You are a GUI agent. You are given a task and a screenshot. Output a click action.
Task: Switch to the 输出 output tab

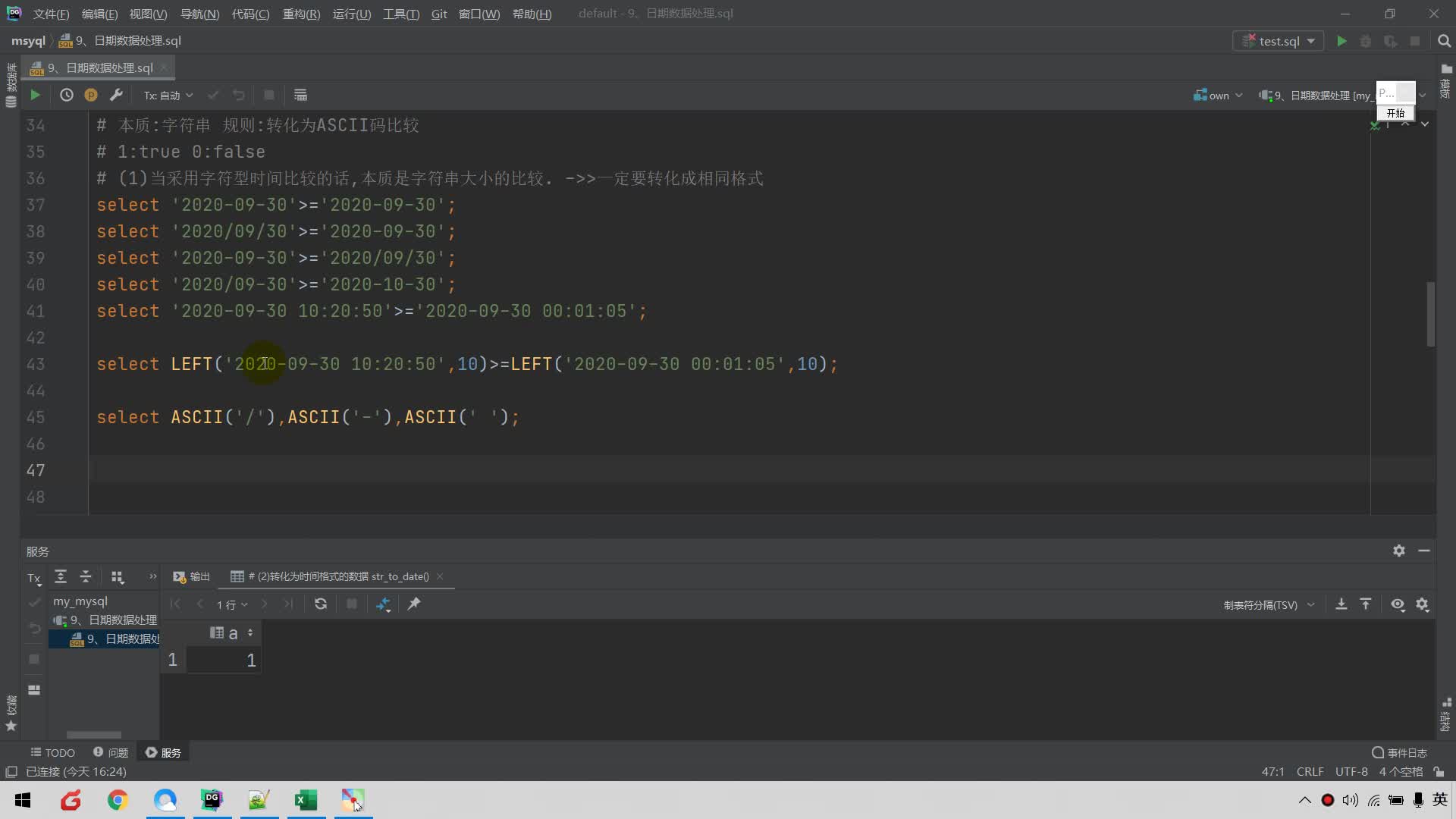(191, 576)
